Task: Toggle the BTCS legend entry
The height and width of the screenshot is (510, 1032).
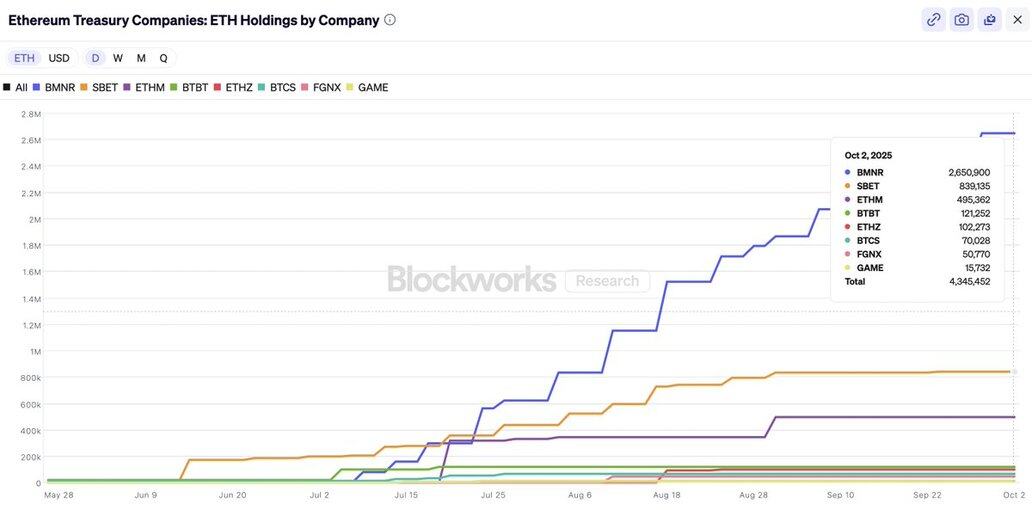Action: (277, 88)
